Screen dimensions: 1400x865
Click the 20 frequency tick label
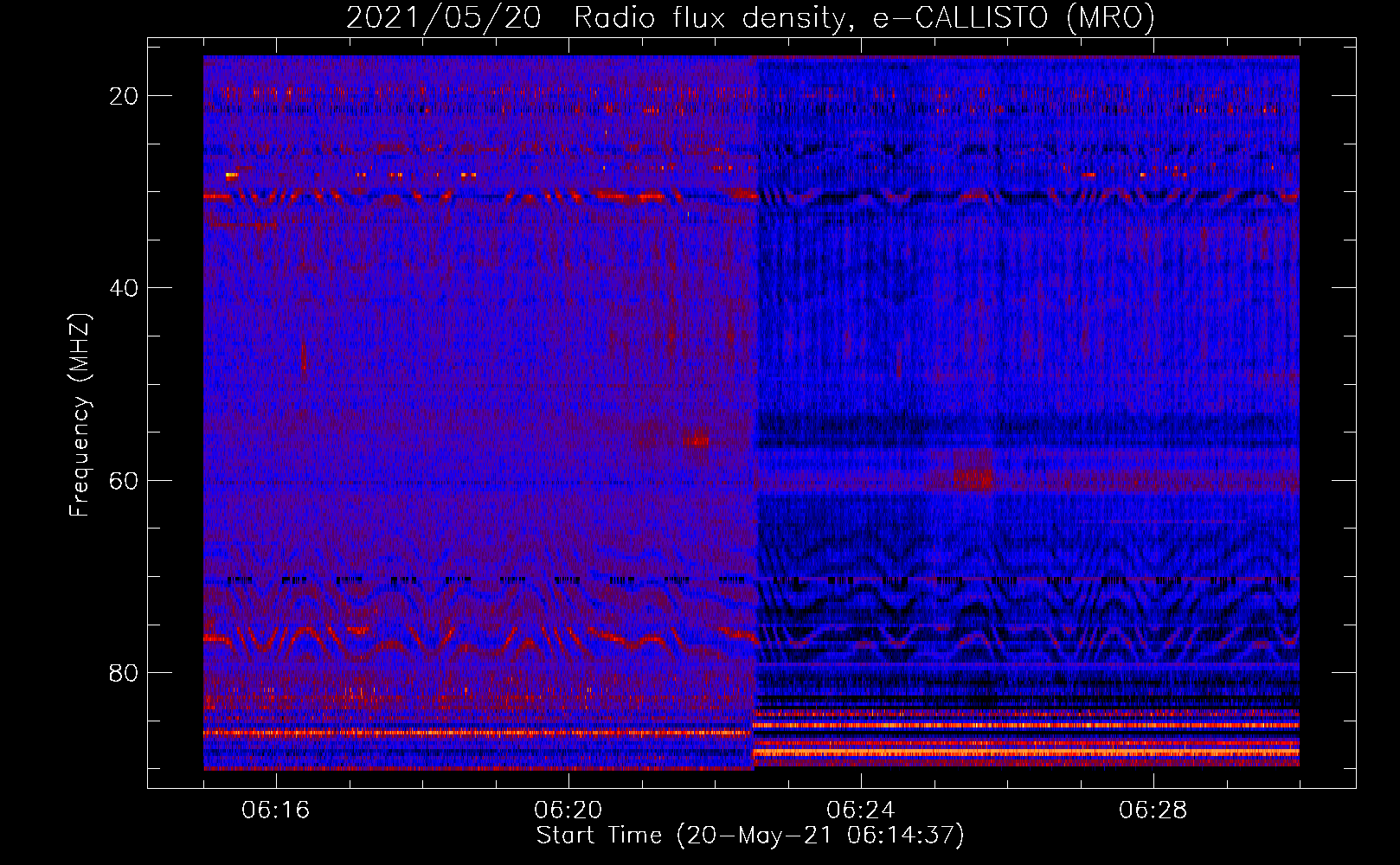coord(124,96)
